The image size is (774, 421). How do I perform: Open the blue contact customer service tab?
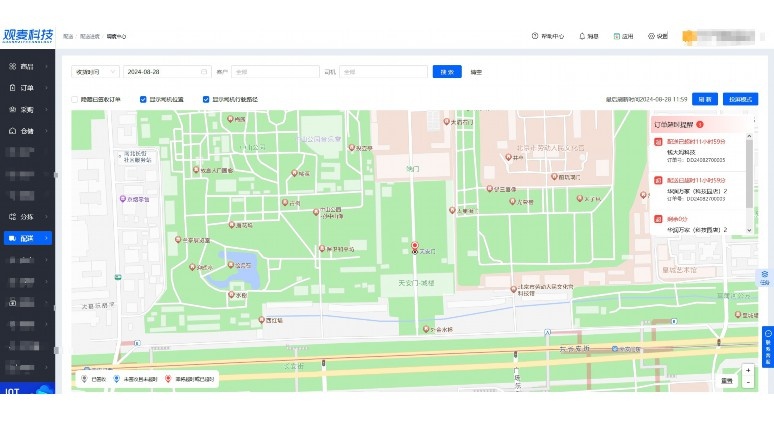[x=768, y=346]
